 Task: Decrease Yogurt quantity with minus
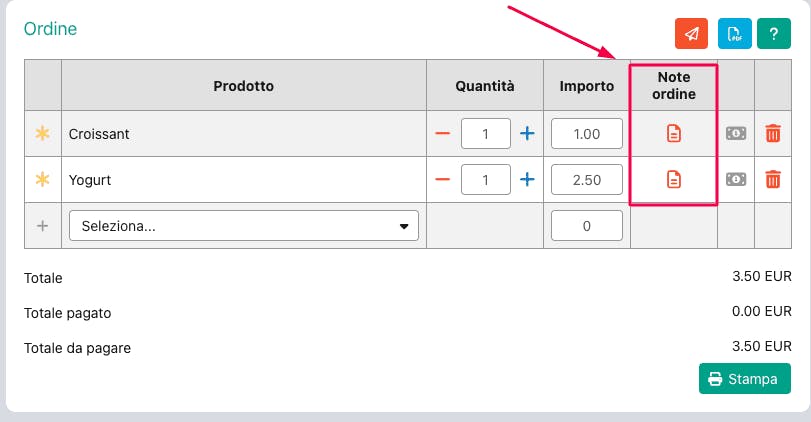(443, 180)
